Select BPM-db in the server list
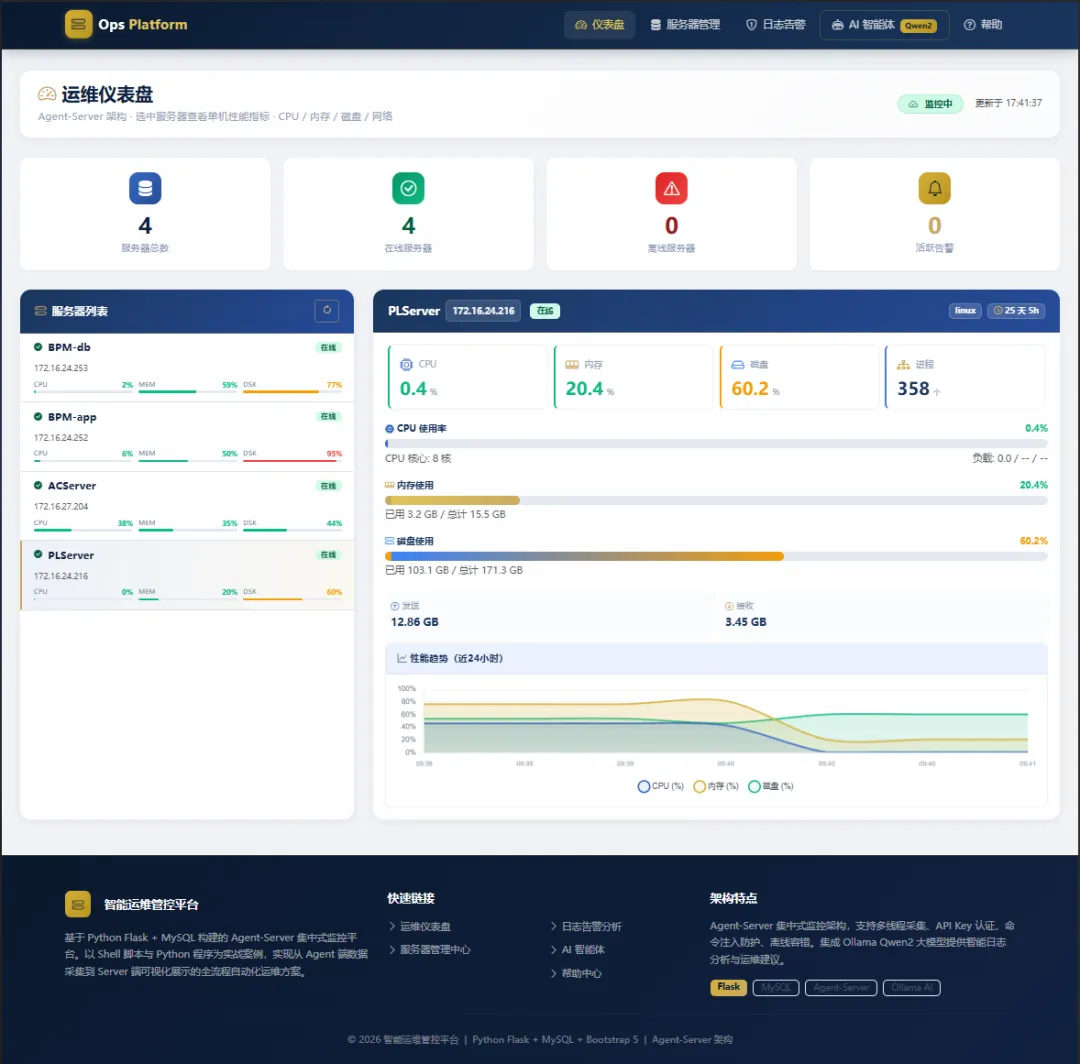 [187, 367]
